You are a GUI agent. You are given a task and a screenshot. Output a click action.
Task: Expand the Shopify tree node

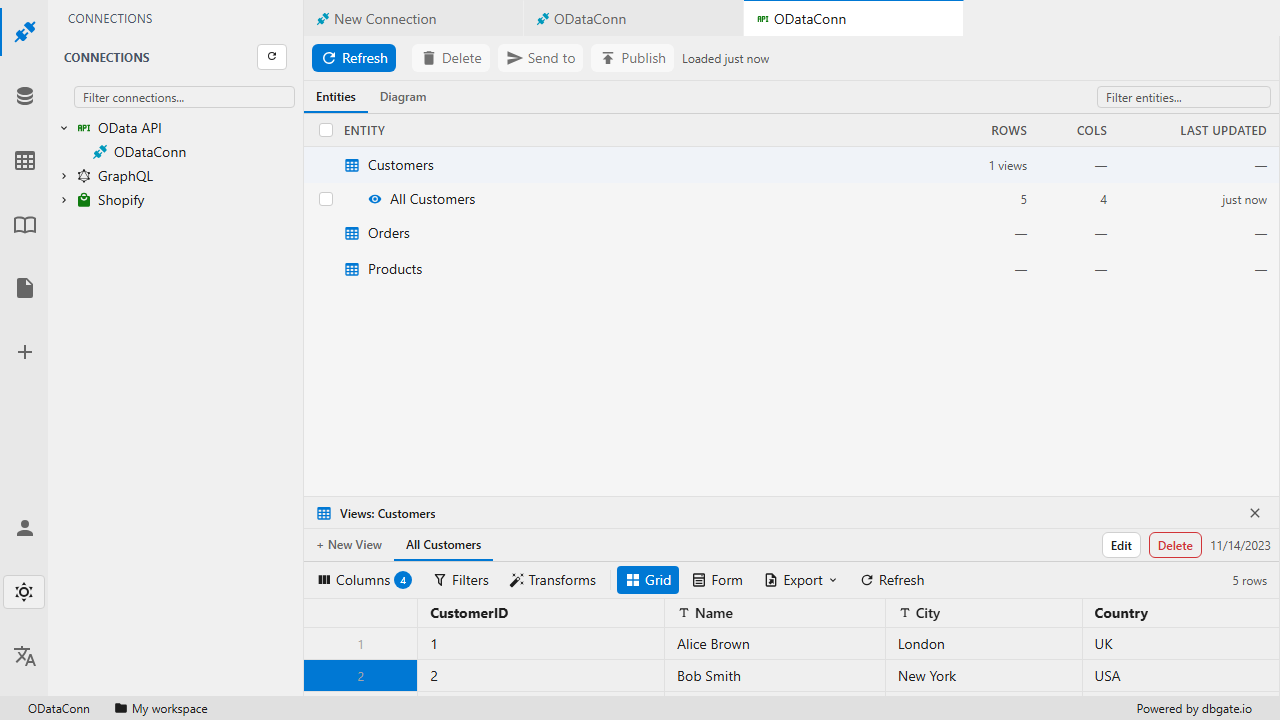pos(64,200)
